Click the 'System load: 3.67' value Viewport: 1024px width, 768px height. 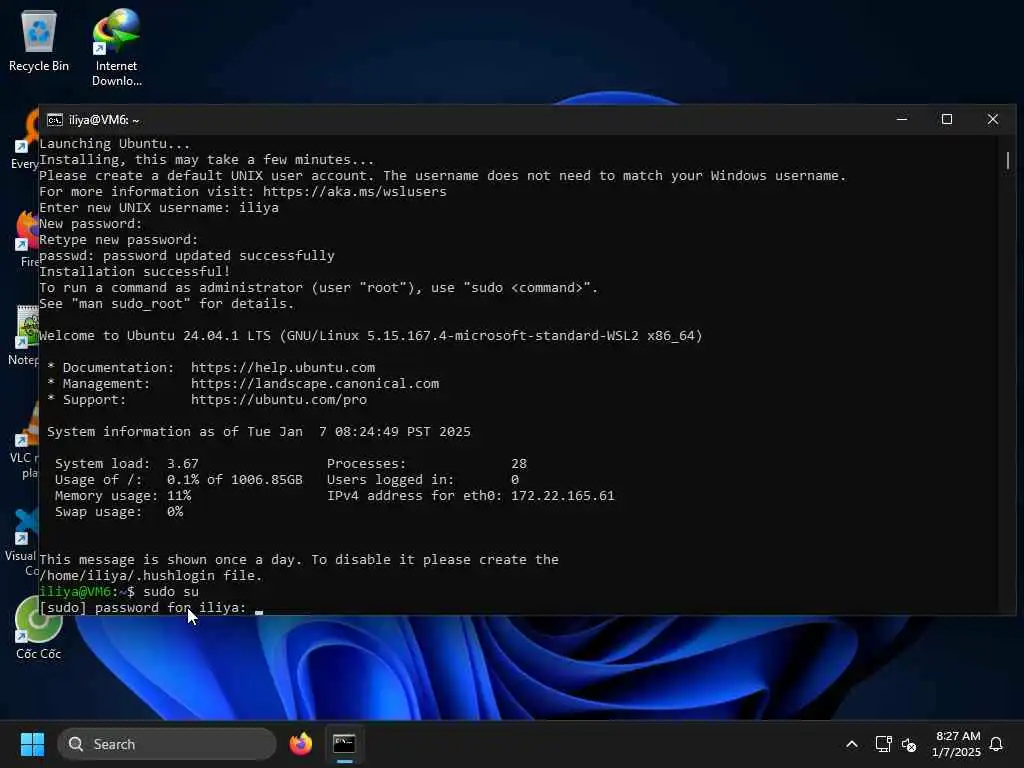127,464
